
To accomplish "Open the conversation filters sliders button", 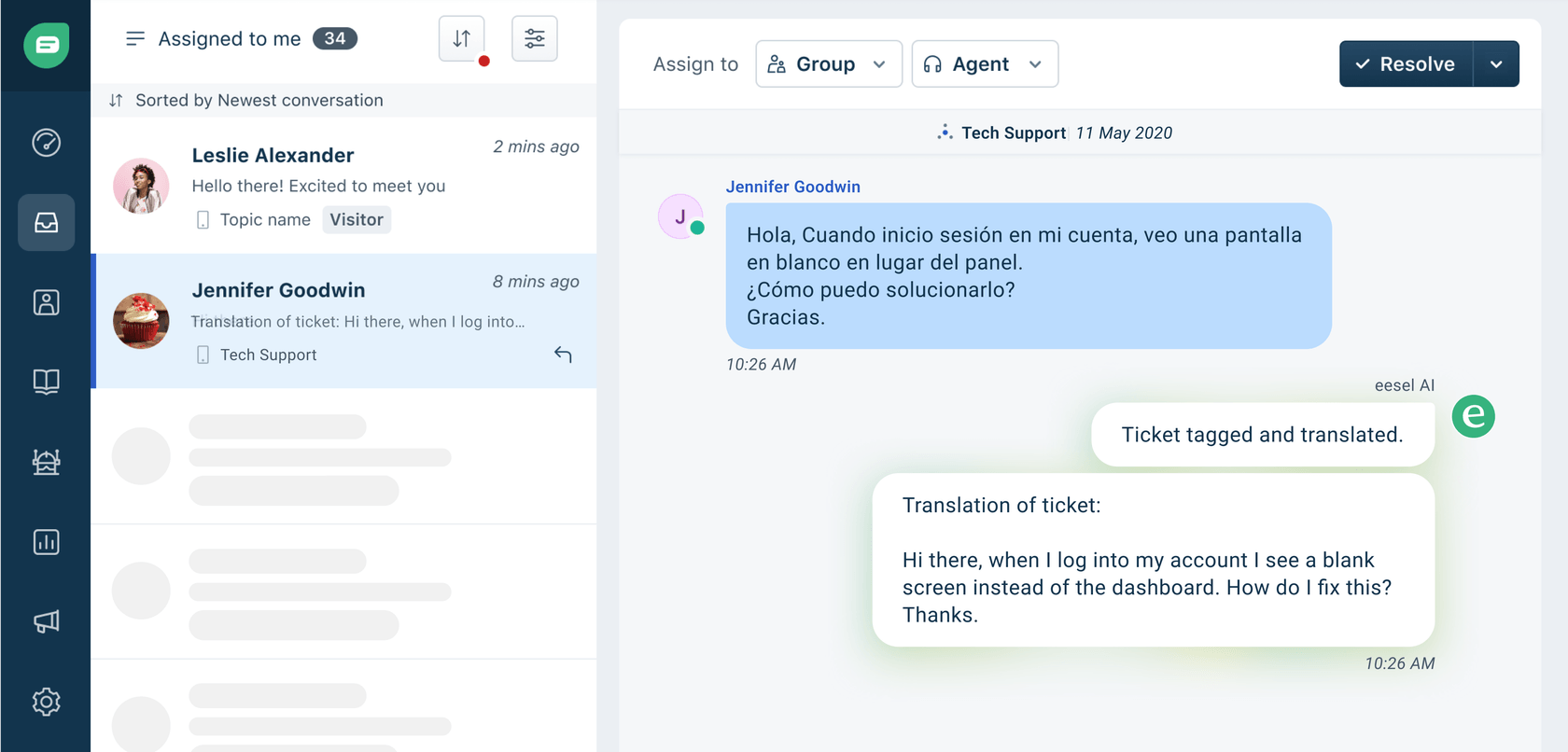I will tap(535, 39).
